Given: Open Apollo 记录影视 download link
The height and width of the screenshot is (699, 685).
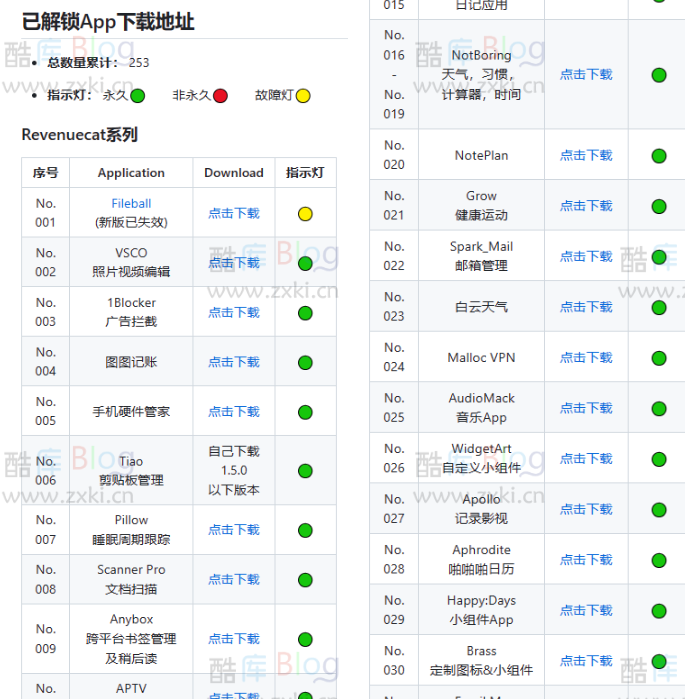Looking at the screenshot, I should tap(586, 509).
